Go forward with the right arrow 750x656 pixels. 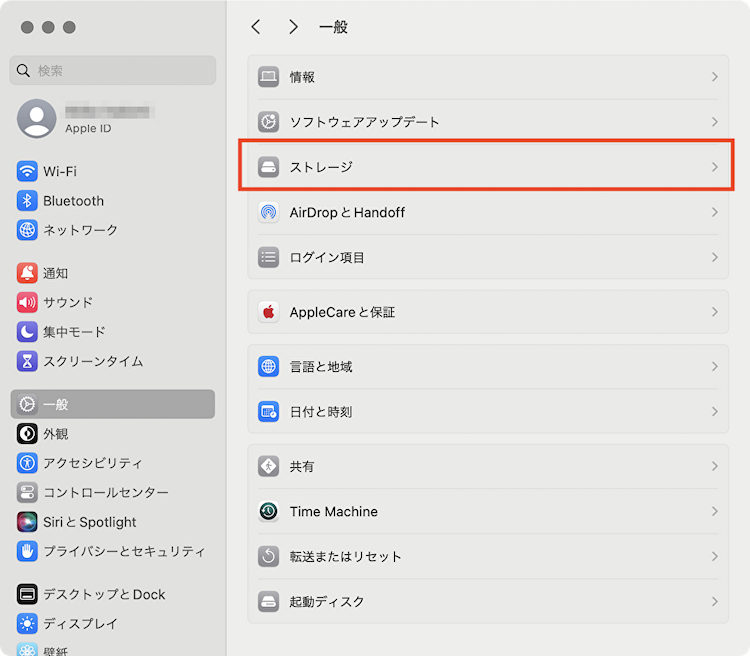(x=293, y=27)
